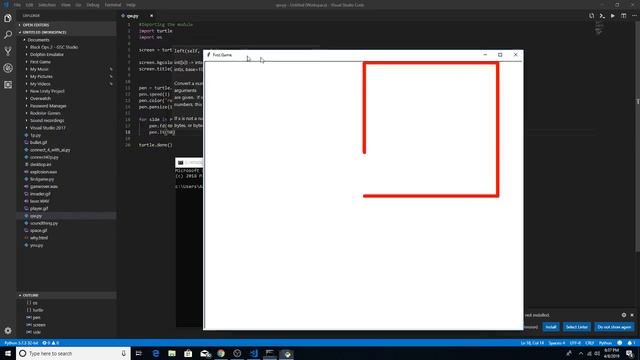The image size is (640, 360).
Task: Open the Extensions view in activity bar
Action: tap(8, 84)
